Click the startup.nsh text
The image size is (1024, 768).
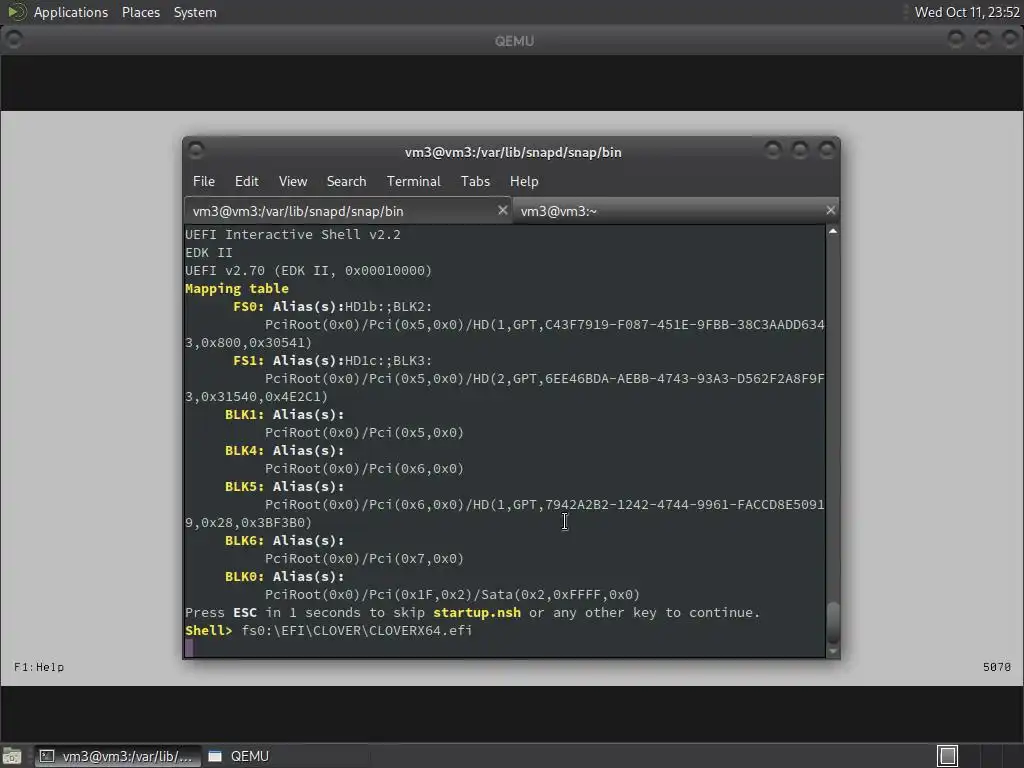point(477,613)
